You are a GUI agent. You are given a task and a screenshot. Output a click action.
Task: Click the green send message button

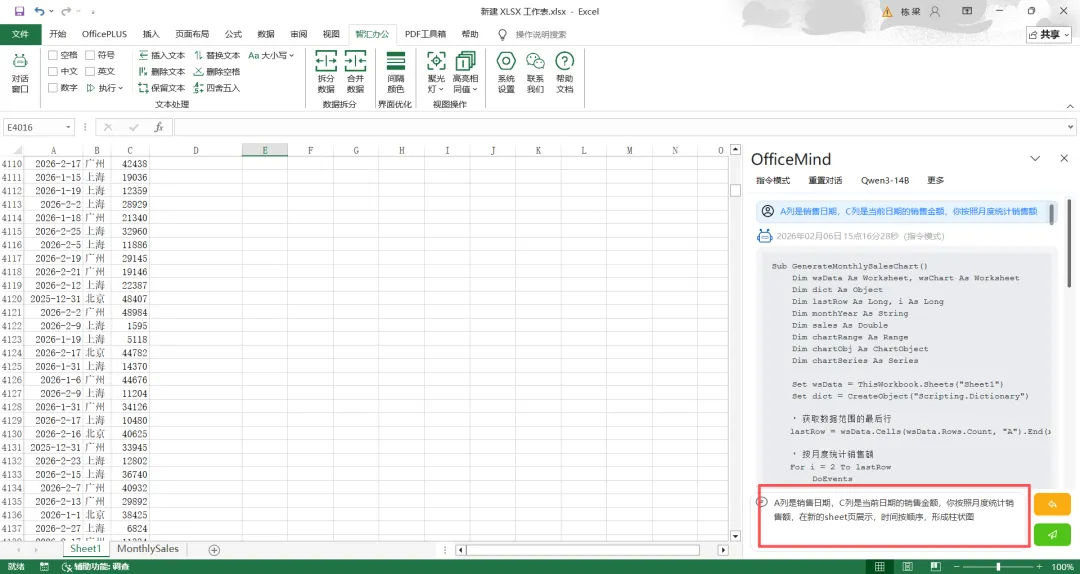[x=1052, y=535]
